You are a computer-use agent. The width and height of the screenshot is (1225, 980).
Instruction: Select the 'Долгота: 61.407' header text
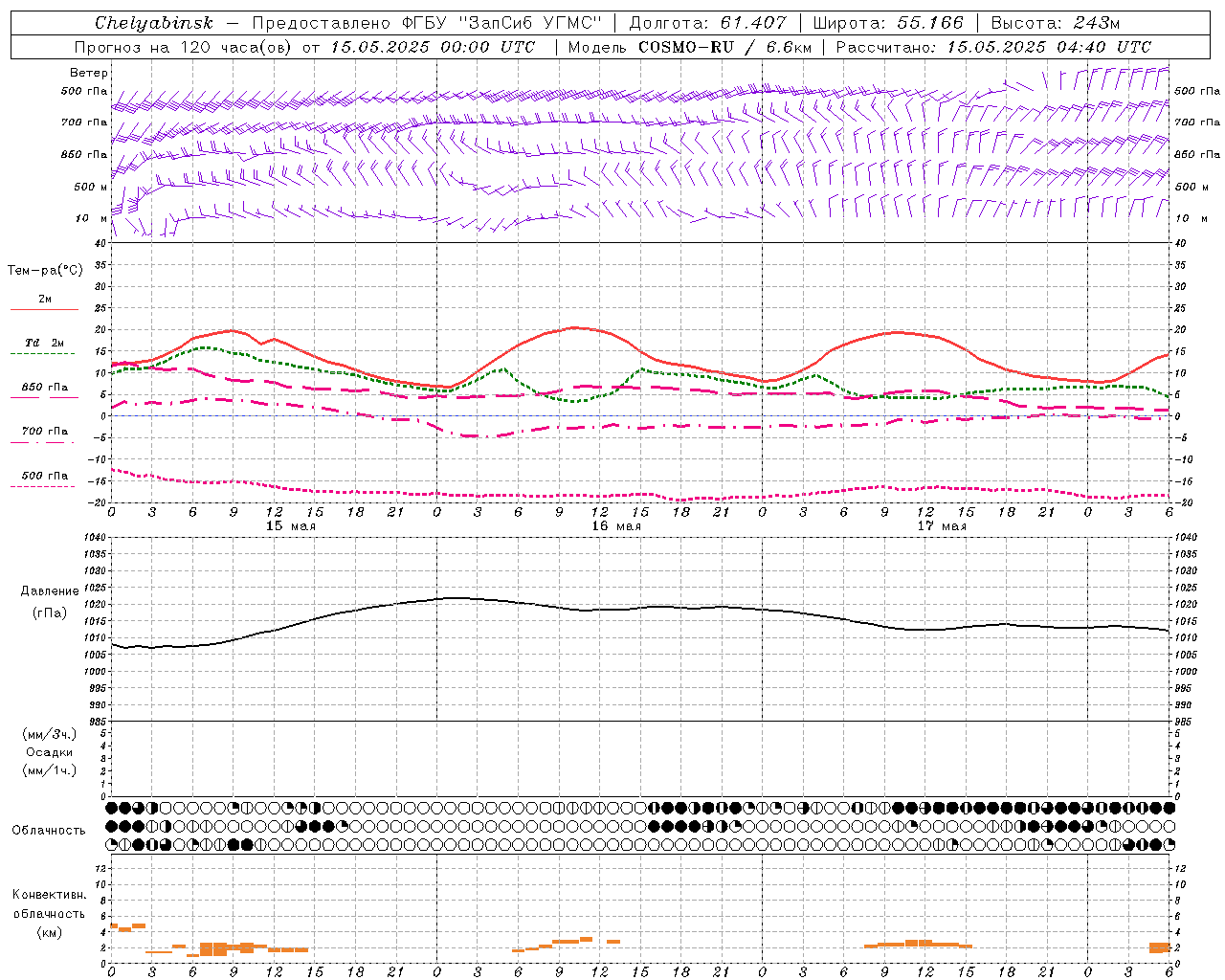tap(707, 23)
